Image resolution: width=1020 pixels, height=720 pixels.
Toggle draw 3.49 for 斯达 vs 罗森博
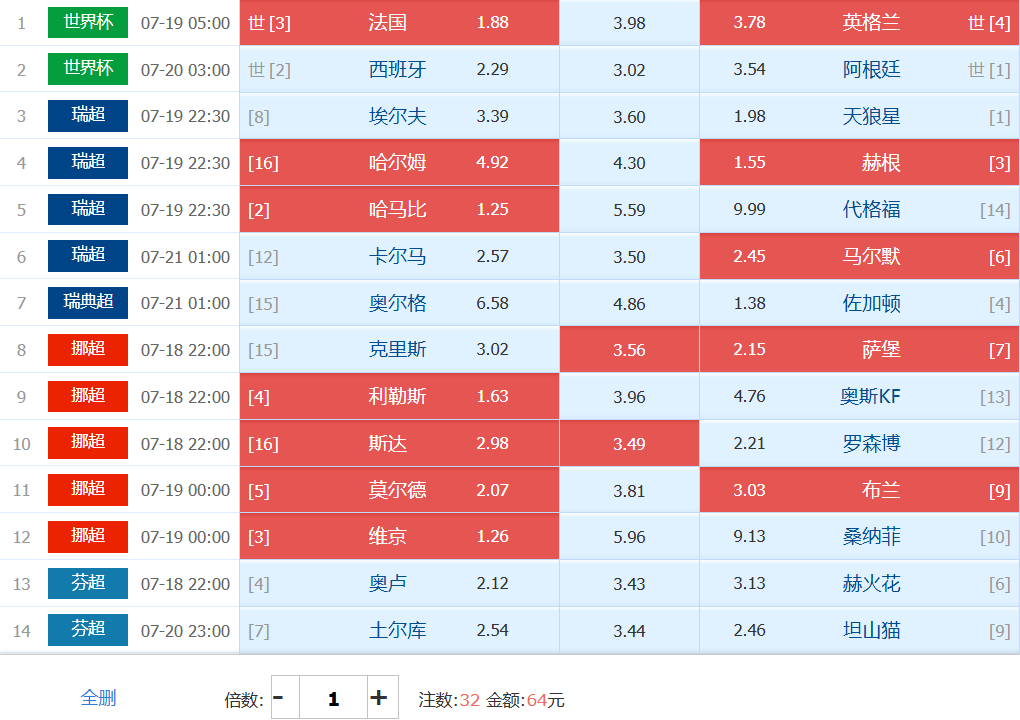point(629,444)
